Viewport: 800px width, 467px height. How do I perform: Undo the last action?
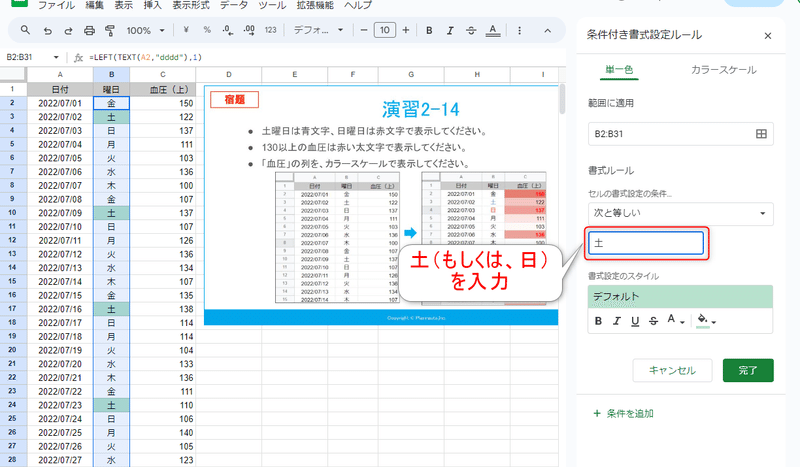point(47,31)
